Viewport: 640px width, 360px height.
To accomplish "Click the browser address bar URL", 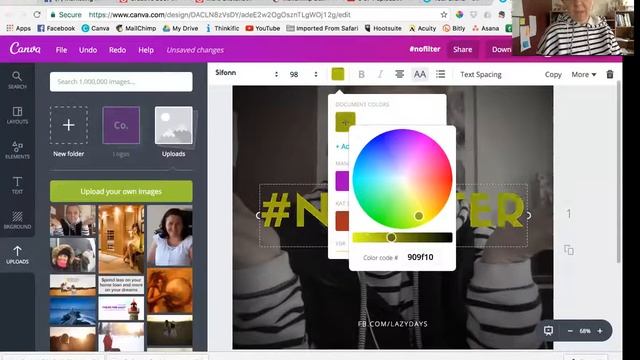I will click(220, 15).
